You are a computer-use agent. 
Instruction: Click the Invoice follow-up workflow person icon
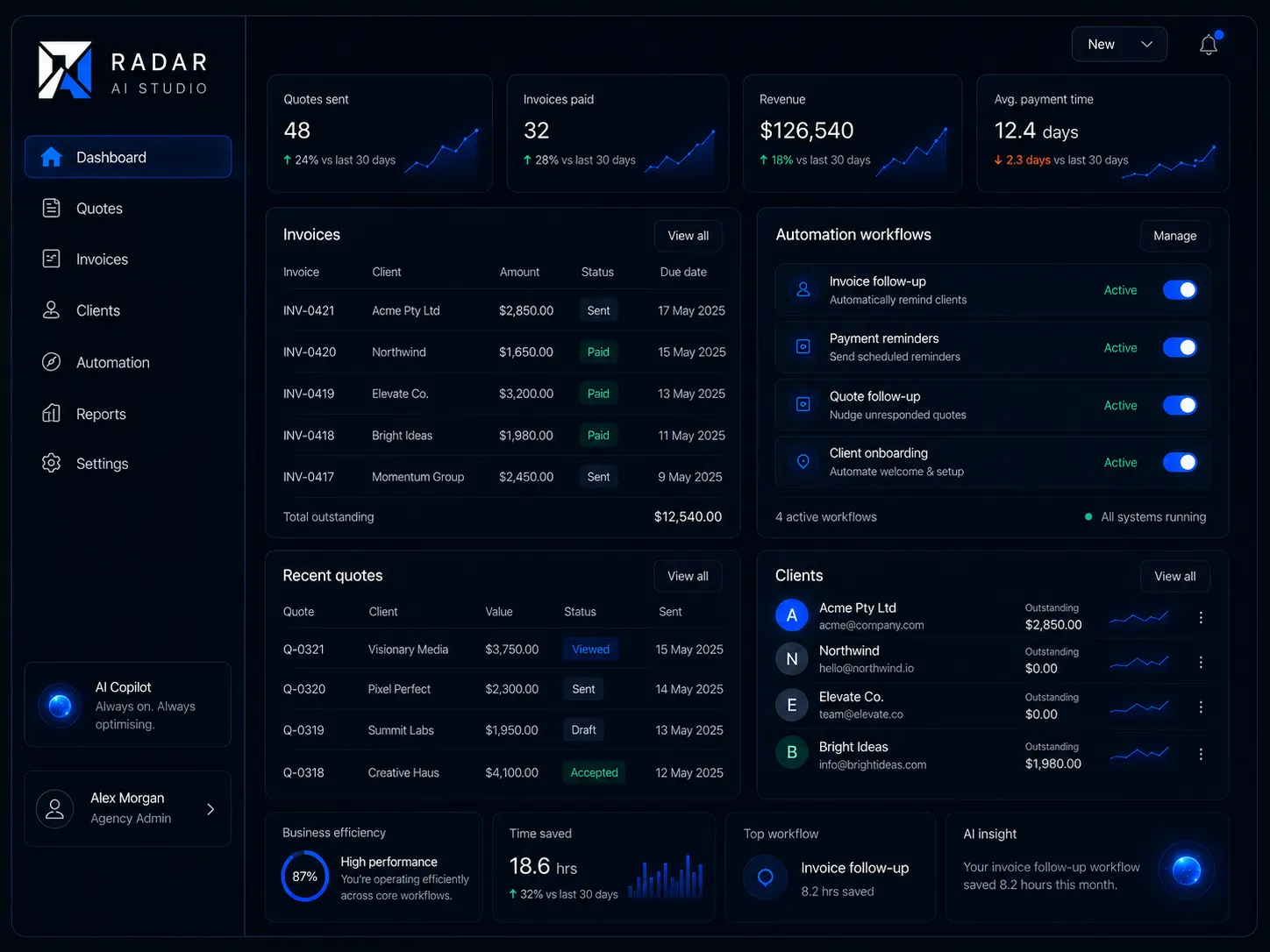tap(803, 289)
